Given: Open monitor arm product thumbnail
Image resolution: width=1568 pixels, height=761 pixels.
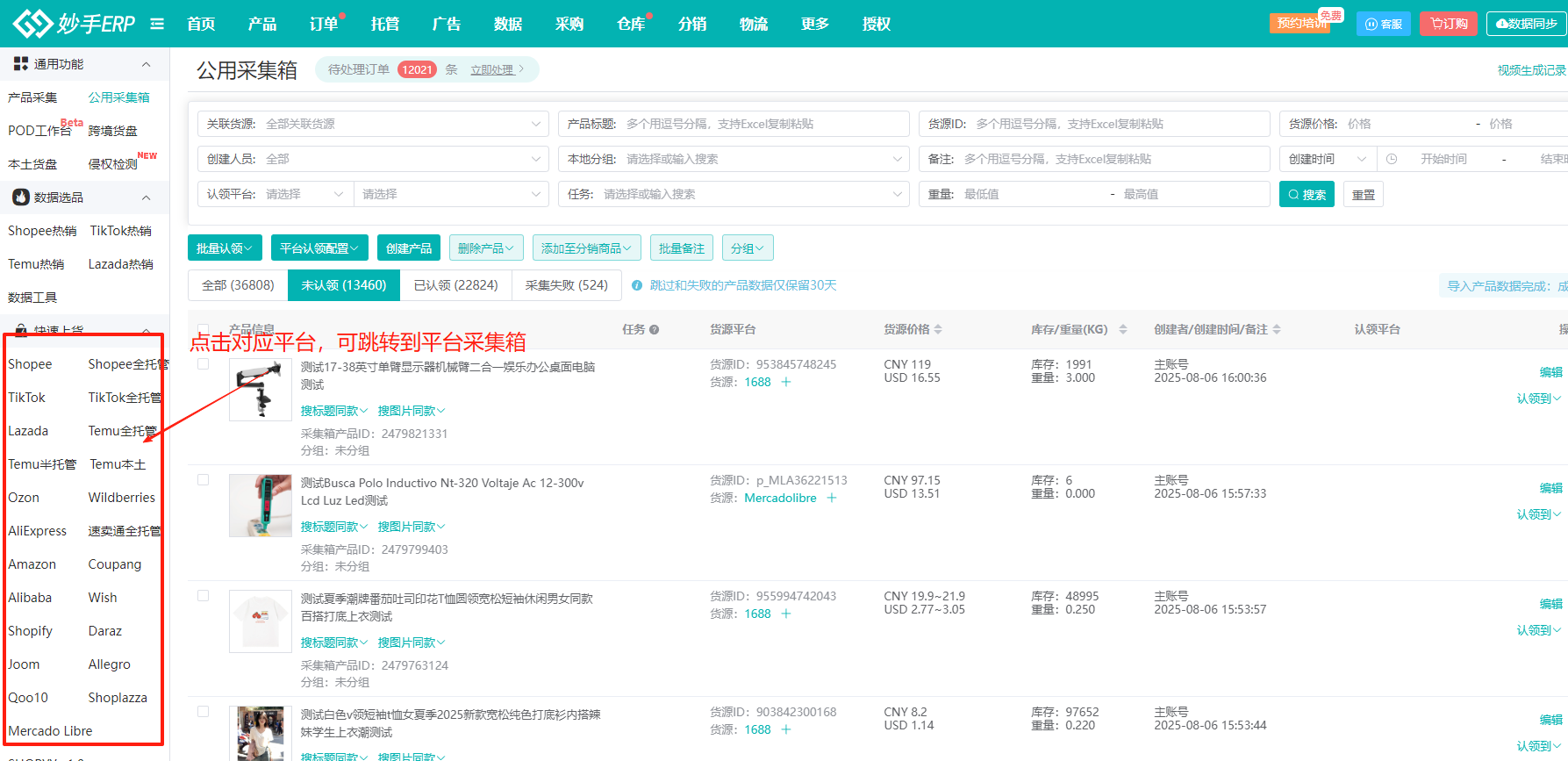Looking at the screenshot, I should point(261,390).
